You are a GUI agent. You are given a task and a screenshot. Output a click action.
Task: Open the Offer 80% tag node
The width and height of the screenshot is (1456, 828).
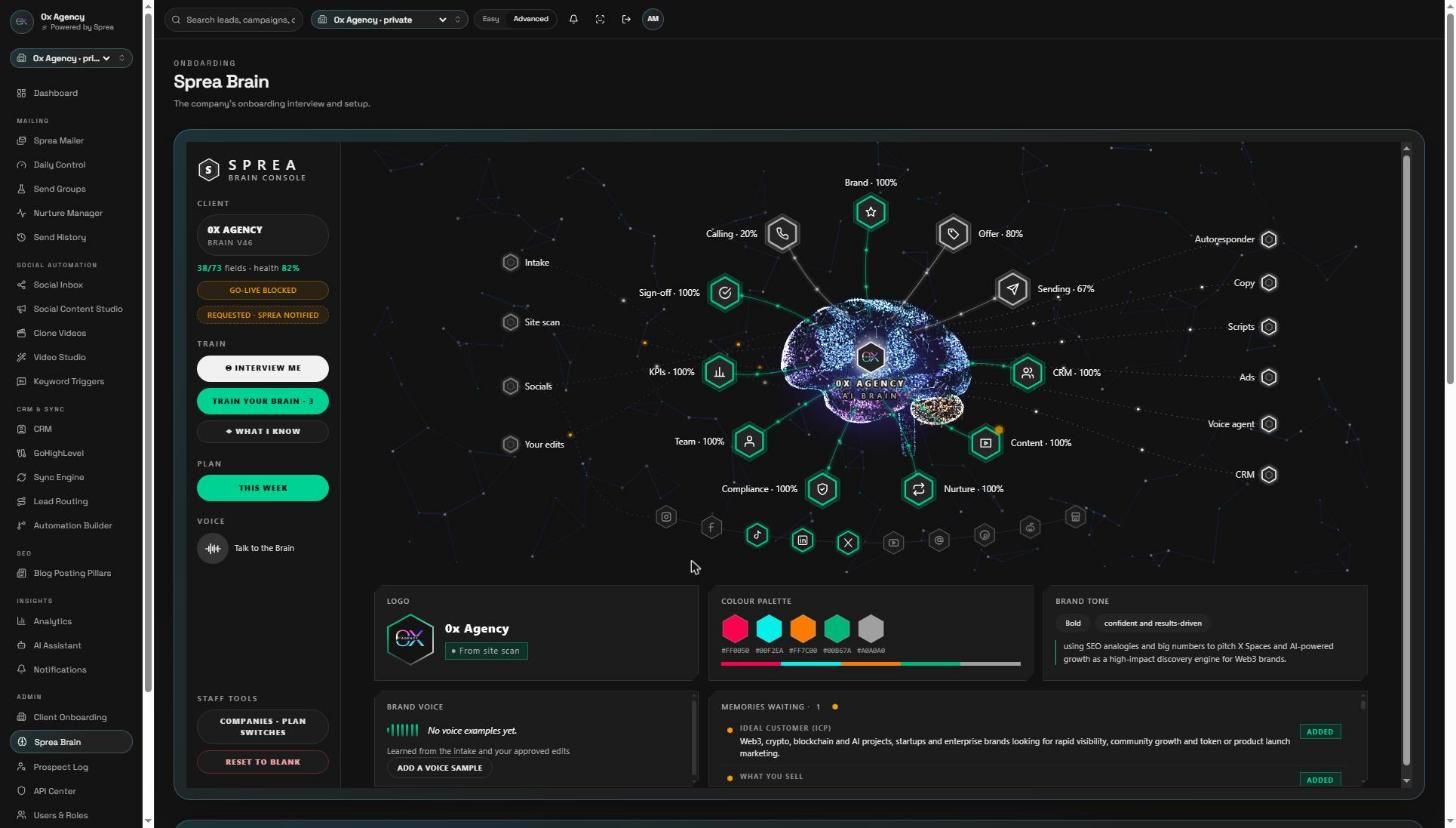pos(953,234)
